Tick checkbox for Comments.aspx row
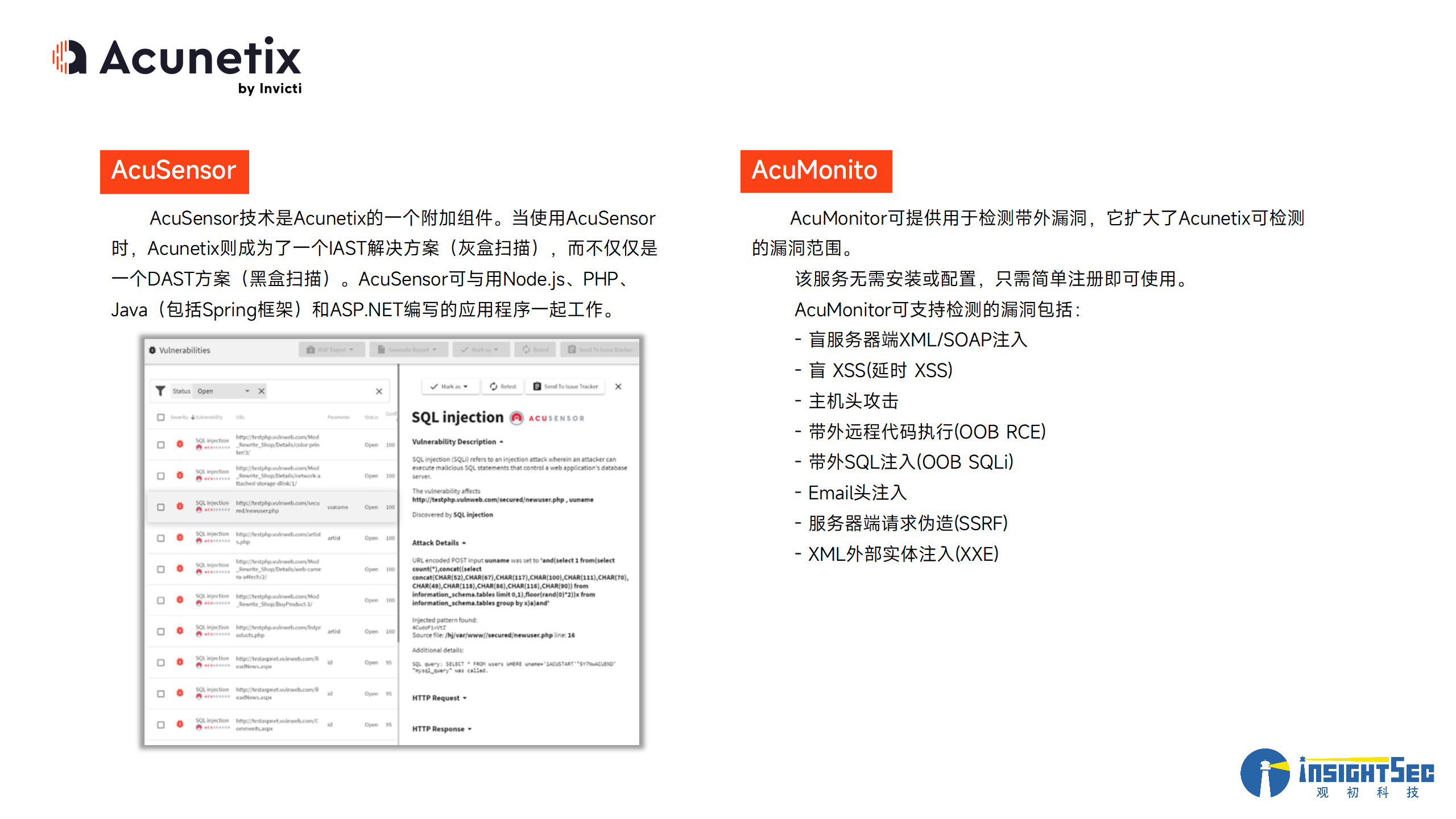The image size is (1456, 819). (161, 725)
